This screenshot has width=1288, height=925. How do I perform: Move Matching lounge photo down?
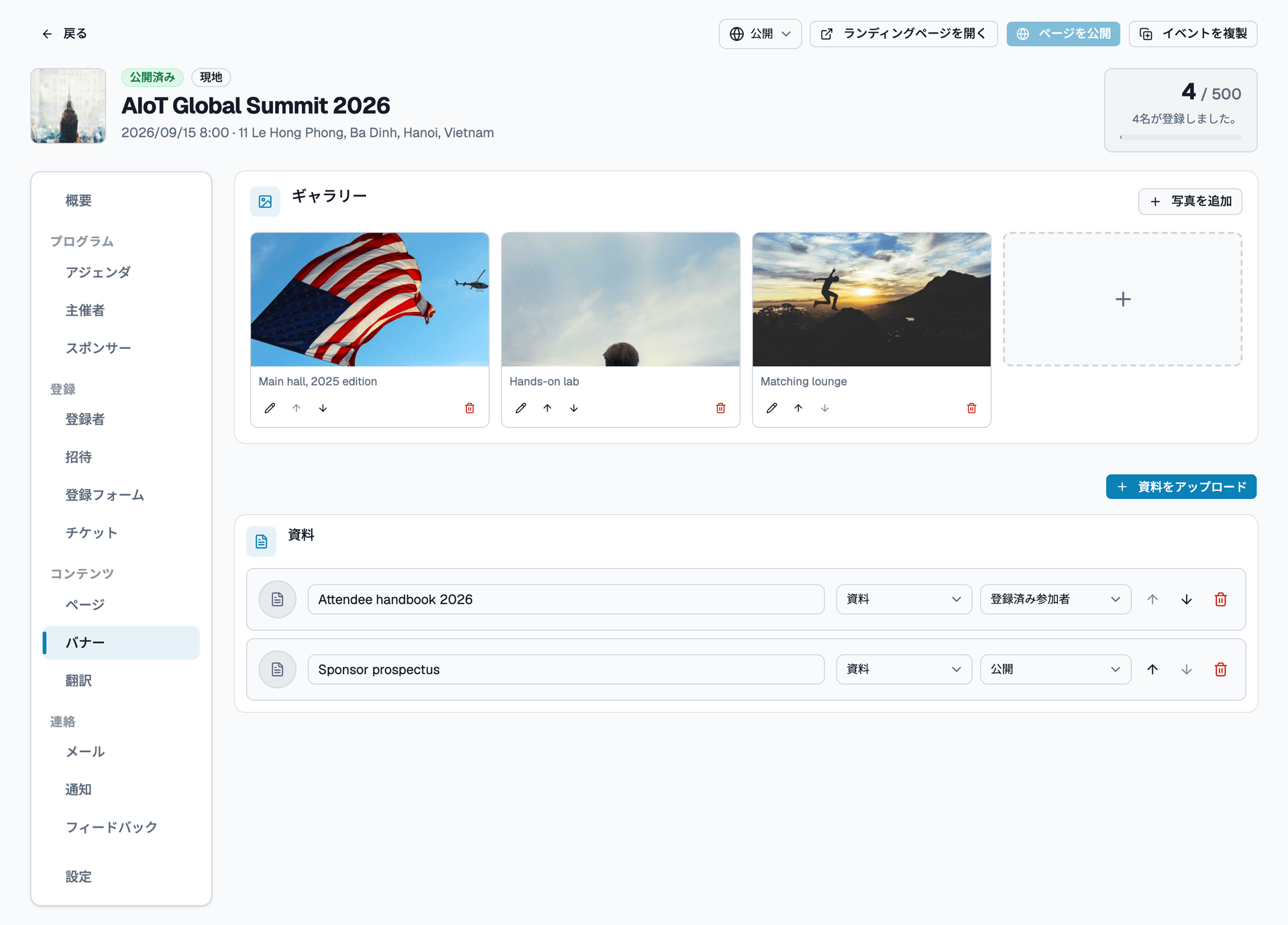tap(824, 408)
